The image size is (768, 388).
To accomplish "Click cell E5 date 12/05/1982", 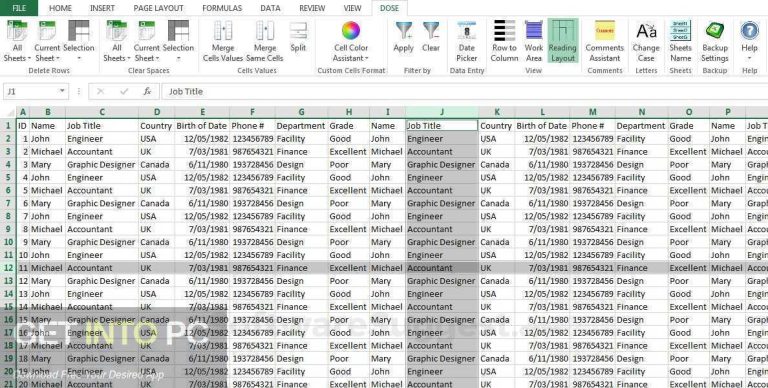I will pyautogui.click(x=202, y=177).
